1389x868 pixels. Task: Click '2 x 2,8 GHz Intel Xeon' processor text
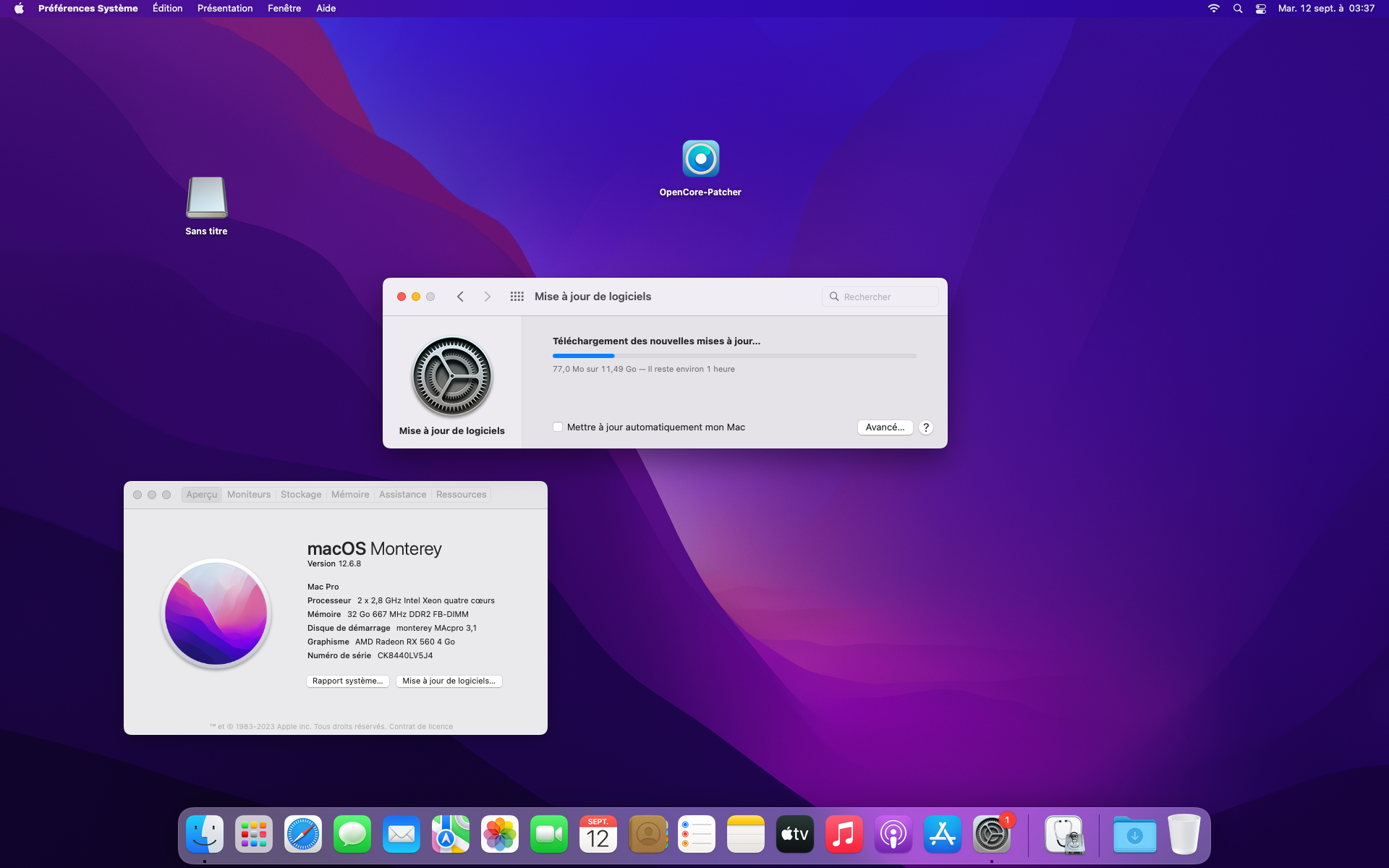pyautogui.click(x=426, y=601)
